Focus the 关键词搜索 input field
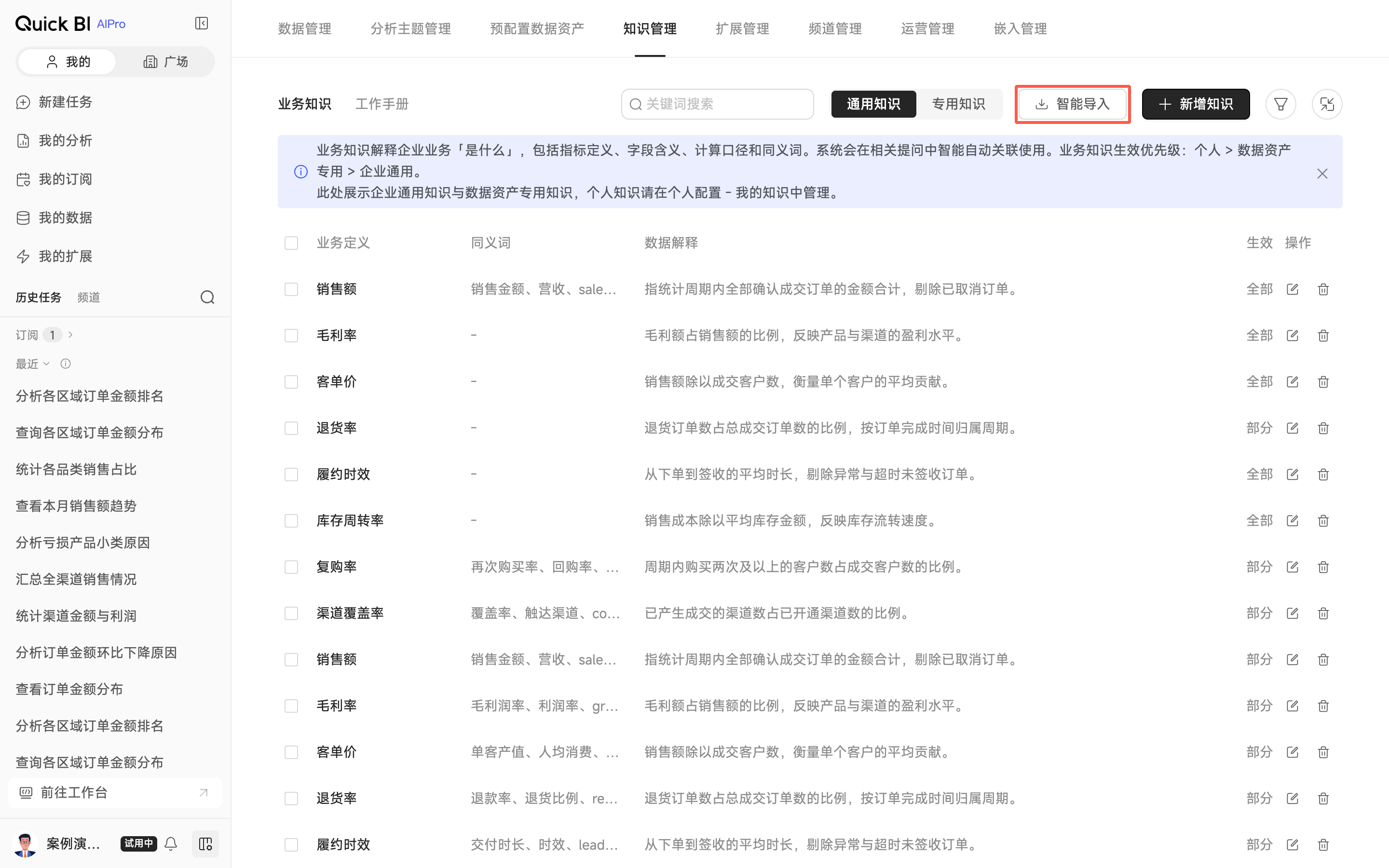Image resolution: width=1389 pixels, height=868 pixels. click(x=717, y=104)
